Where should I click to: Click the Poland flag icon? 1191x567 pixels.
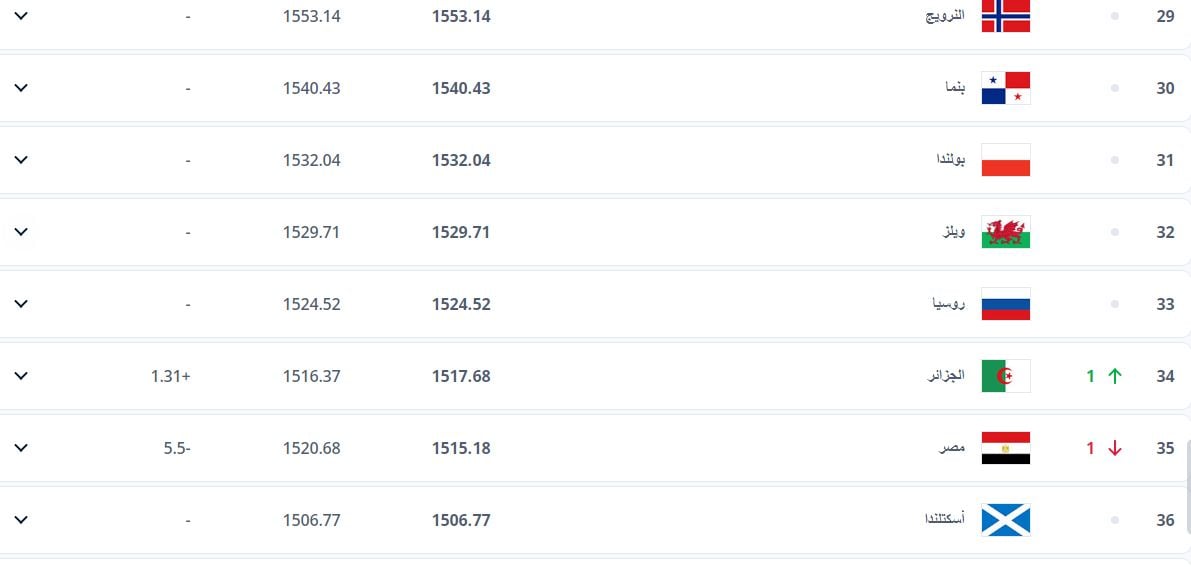click(x=1005, y=160)
